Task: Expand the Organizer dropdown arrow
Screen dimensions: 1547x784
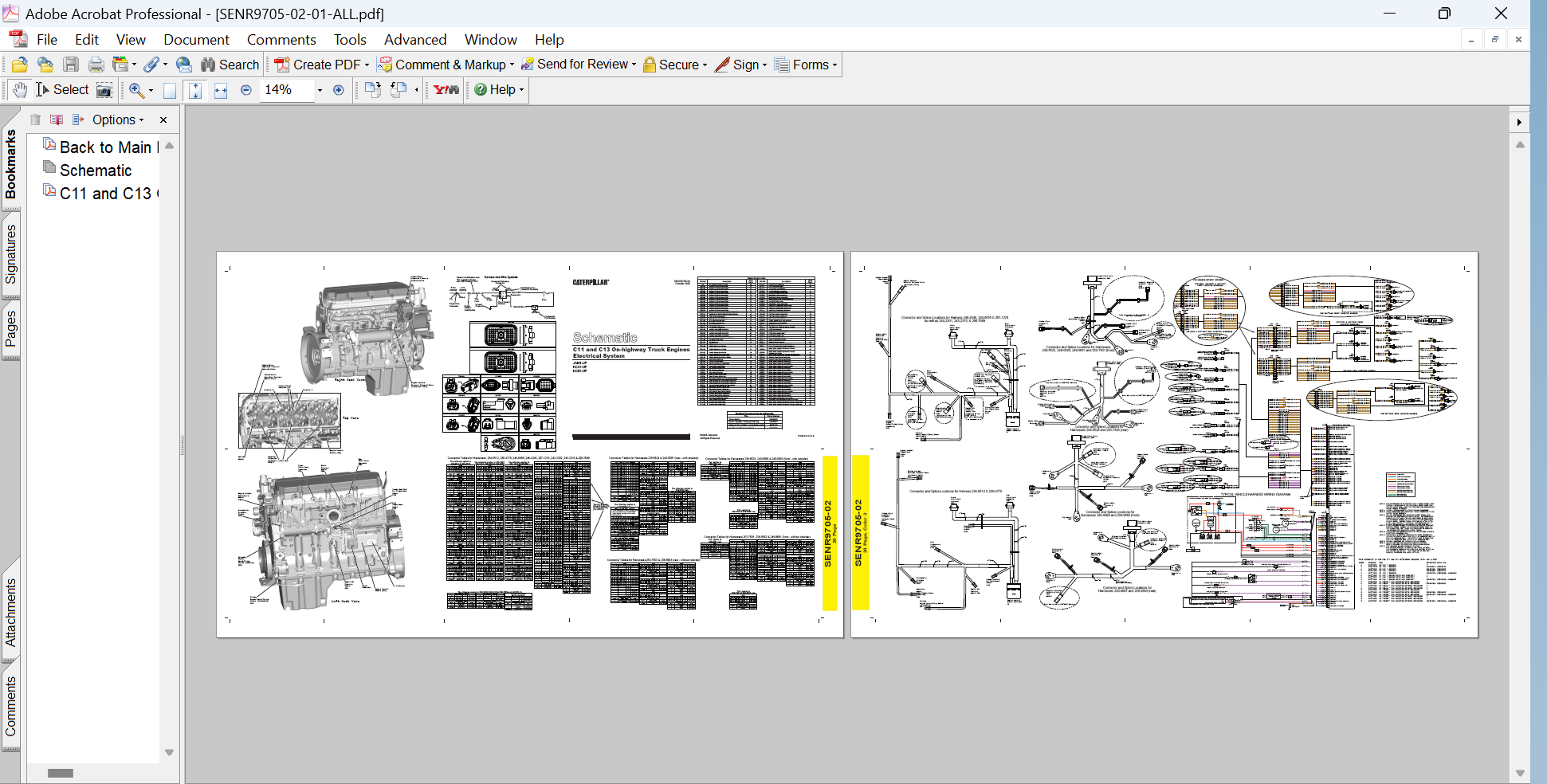Action: (x=134, y=65)
